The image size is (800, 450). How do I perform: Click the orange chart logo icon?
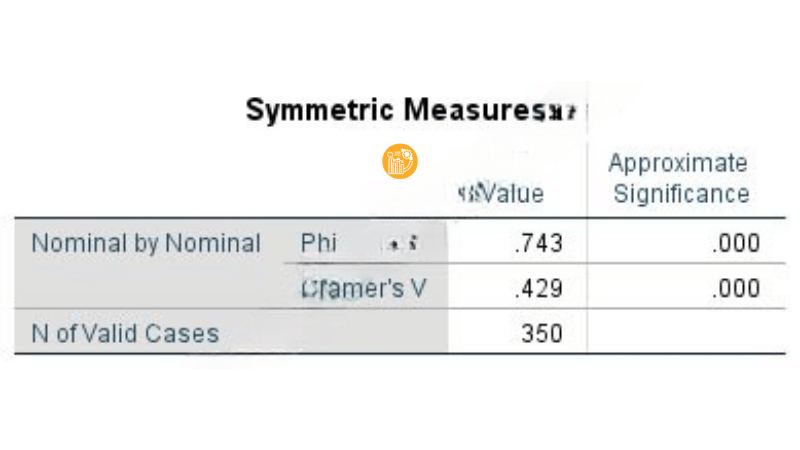coord(399,161)
